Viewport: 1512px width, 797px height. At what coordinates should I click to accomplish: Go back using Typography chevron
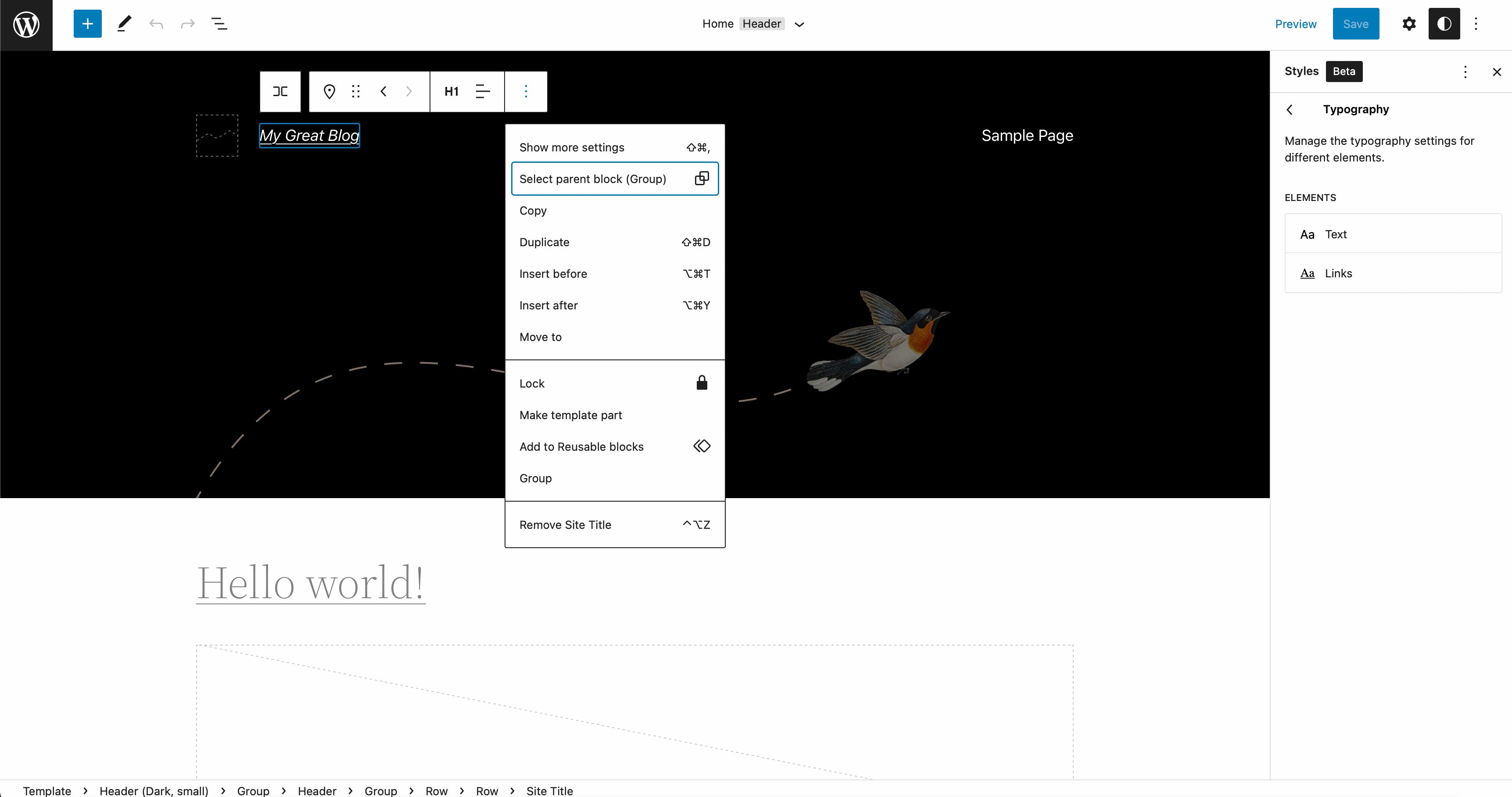1290,110
